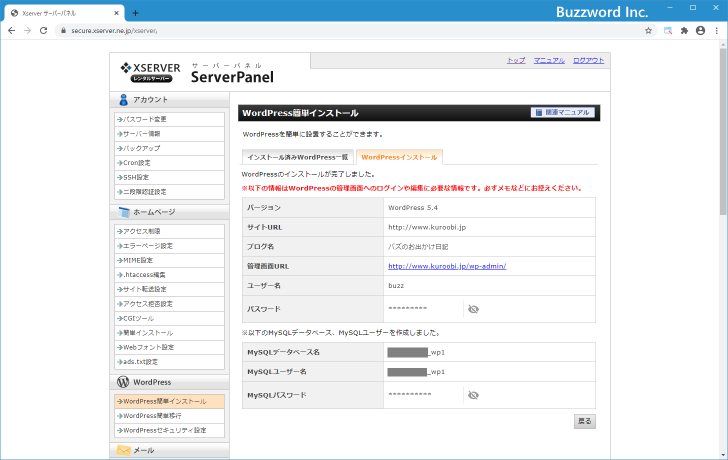This screenshot has height=460, width=728.
Task: Click the ブログ名 value text
Action: point(418,247)
